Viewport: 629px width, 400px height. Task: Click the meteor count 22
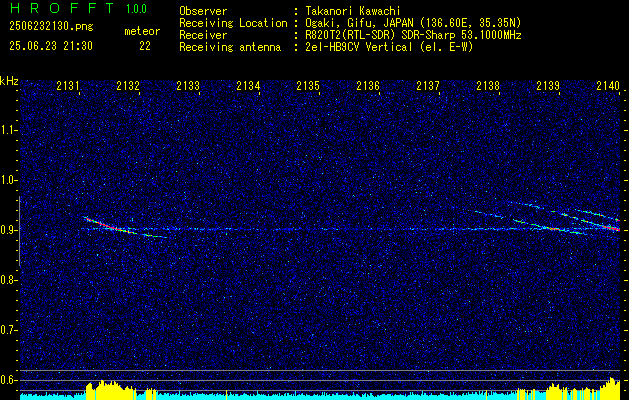pyautogui.click(x=145, y=46)
